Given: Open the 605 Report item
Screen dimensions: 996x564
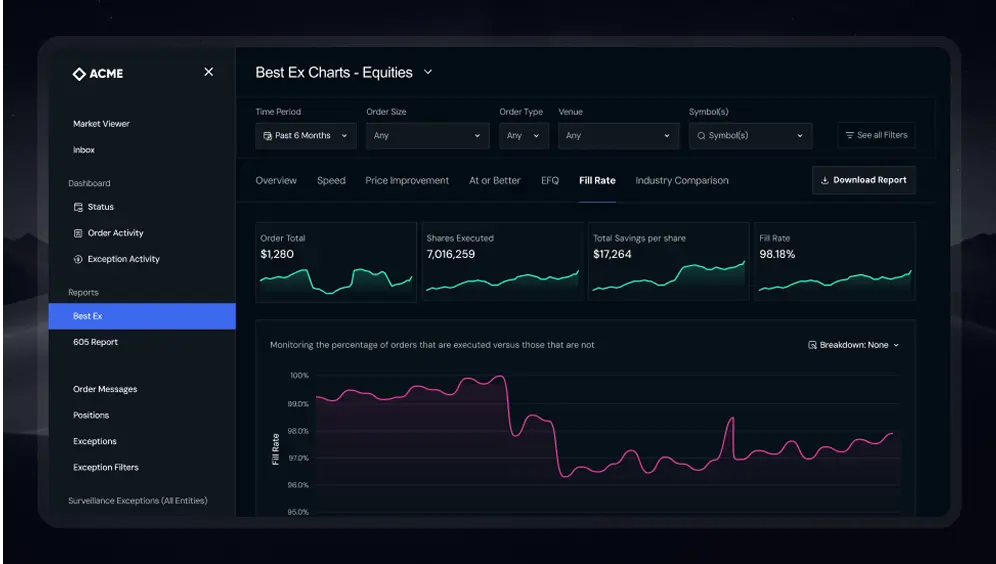Looking at the screenshot, I should point(95,342).
